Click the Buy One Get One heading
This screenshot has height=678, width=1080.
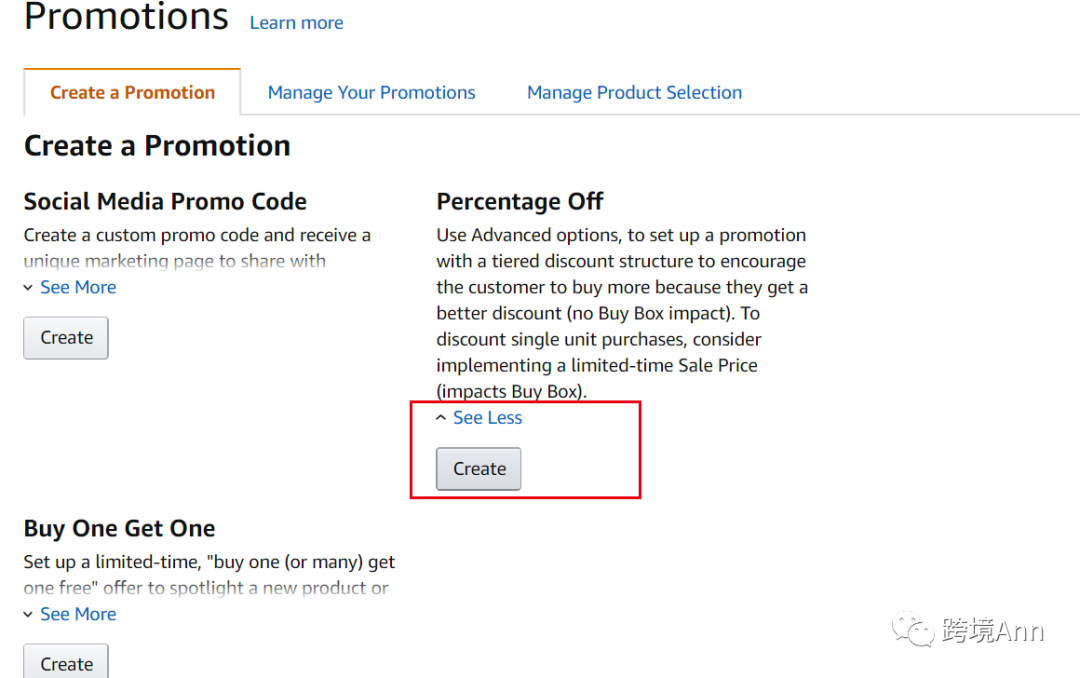[x=119, y=528]
